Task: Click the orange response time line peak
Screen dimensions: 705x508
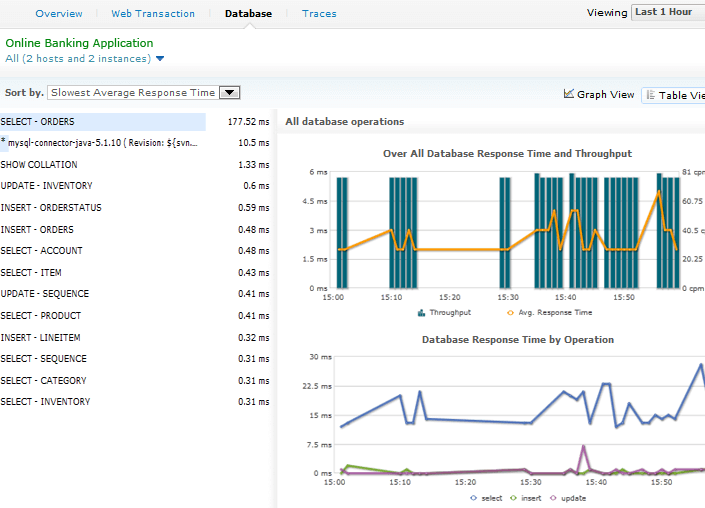Action: [x=658, y=192]
